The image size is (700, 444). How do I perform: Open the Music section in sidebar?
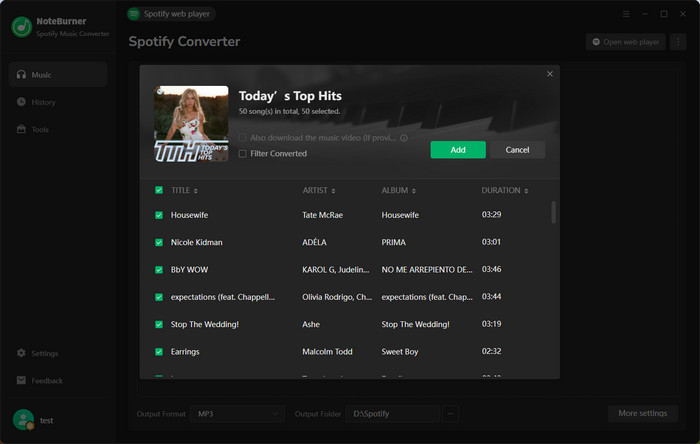pos(58,75)
